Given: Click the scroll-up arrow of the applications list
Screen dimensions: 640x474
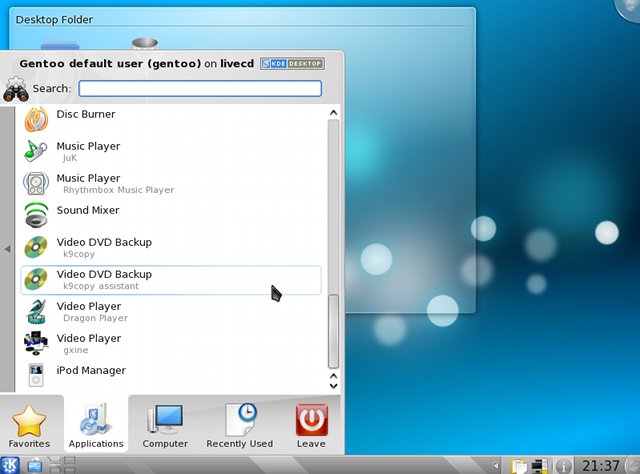Looking at the screenshot, I should click(333, 113).
